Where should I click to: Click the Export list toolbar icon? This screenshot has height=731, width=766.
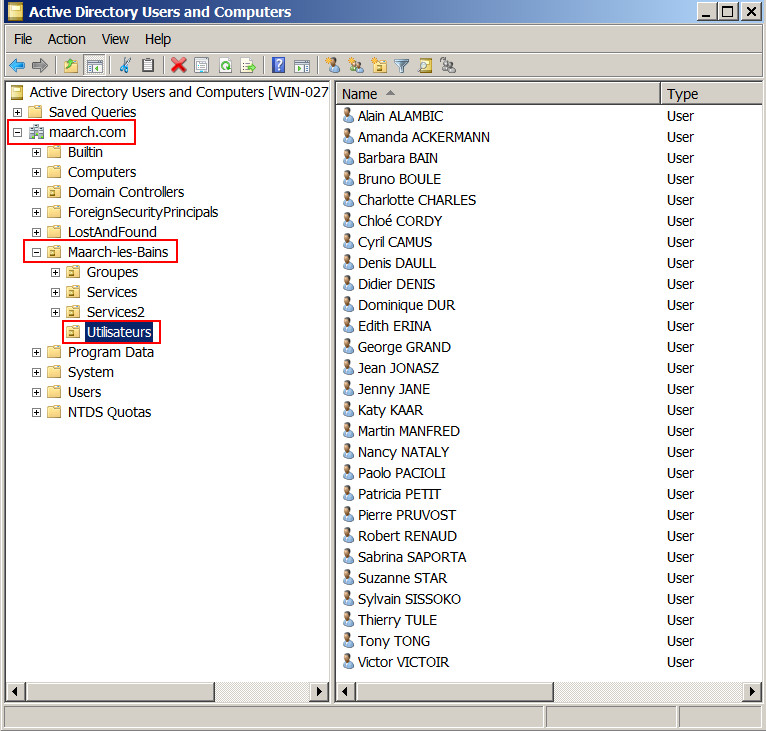[248, 66]
